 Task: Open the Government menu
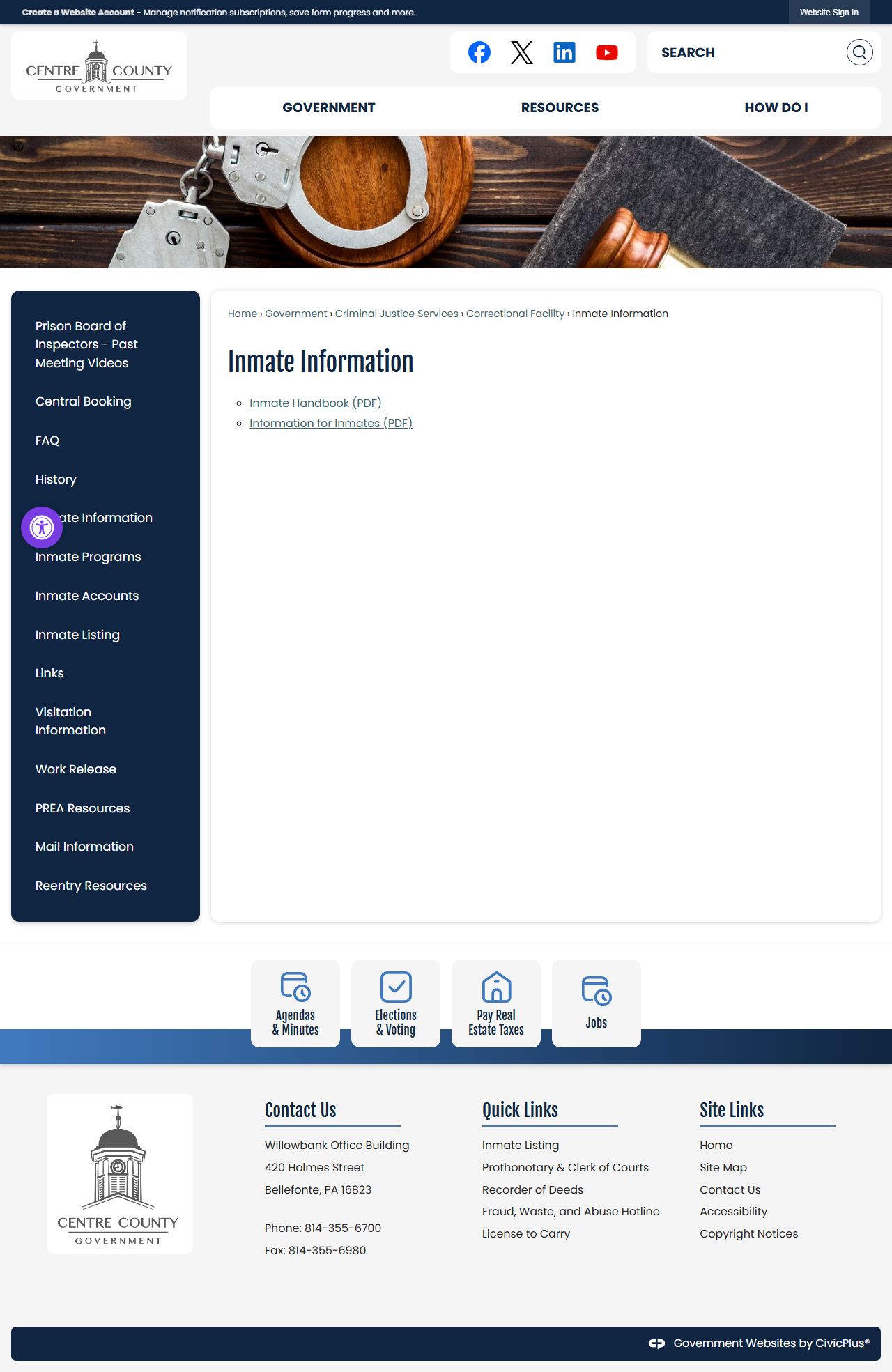point(328,107)
